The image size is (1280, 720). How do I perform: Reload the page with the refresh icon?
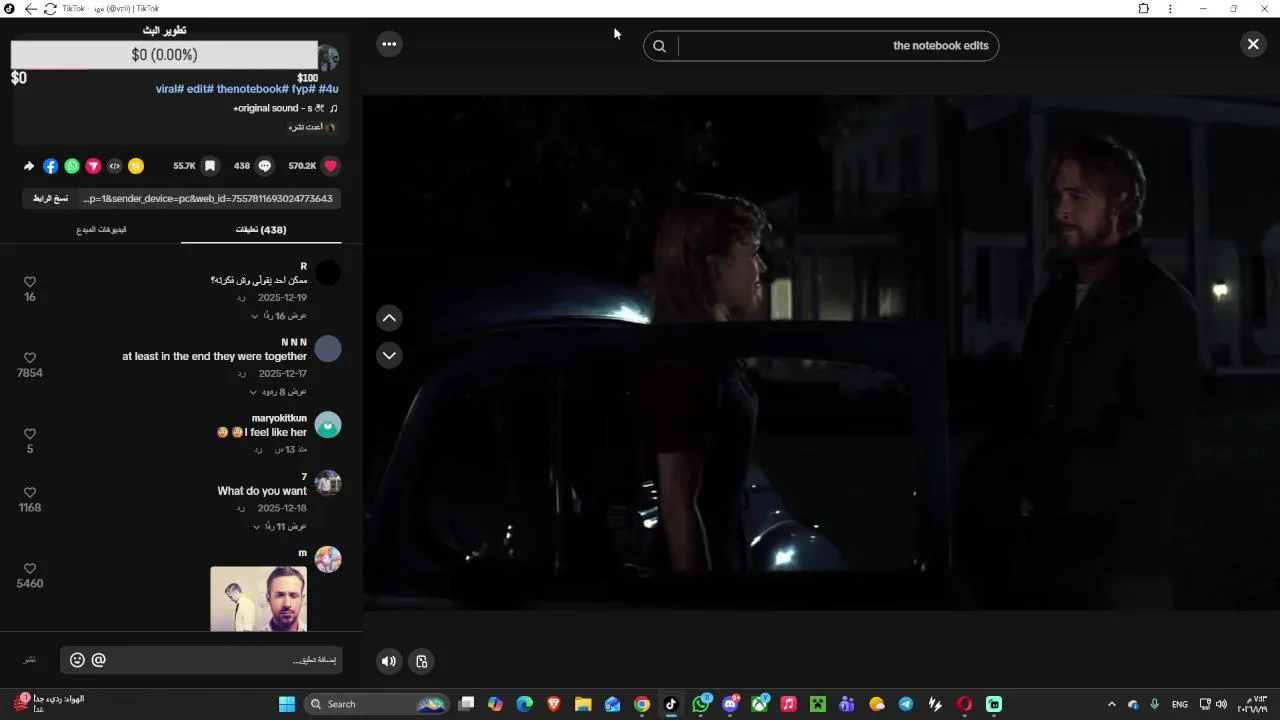click(50, 9)
